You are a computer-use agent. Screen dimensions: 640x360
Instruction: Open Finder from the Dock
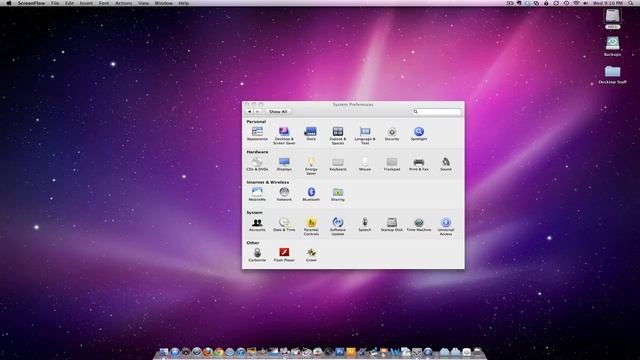click(x=164, y=352)
